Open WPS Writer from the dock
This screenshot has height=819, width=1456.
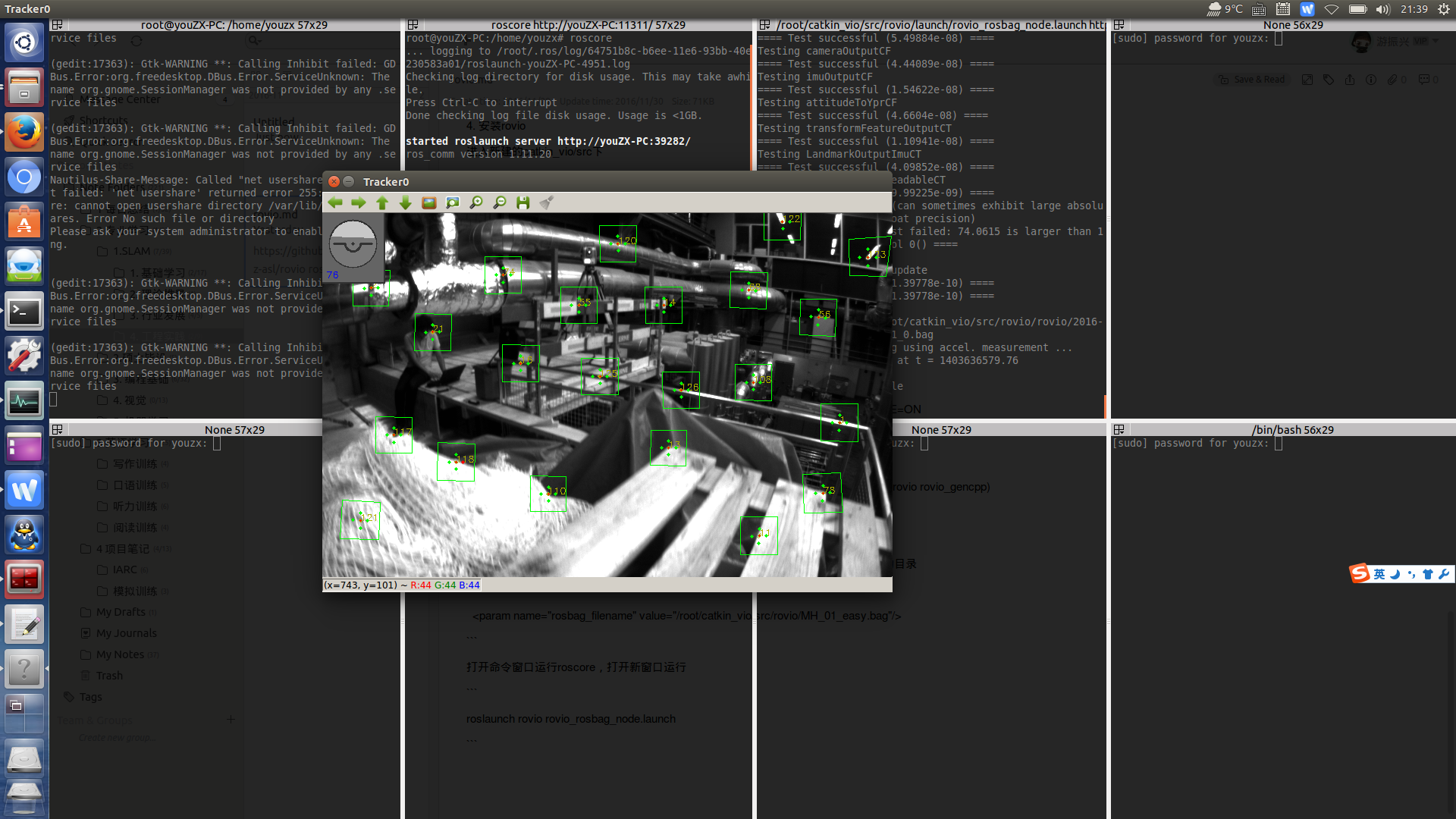pyautogui.click(x=24, y=491)
